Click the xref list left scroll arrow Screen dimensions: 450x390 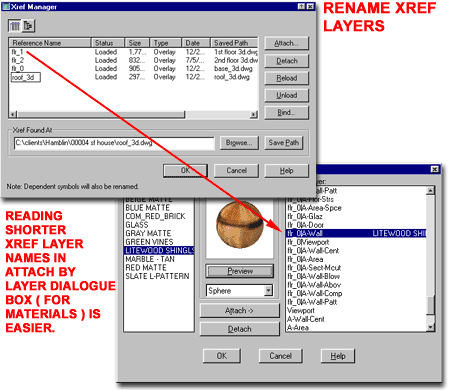(x=13, y=115)
